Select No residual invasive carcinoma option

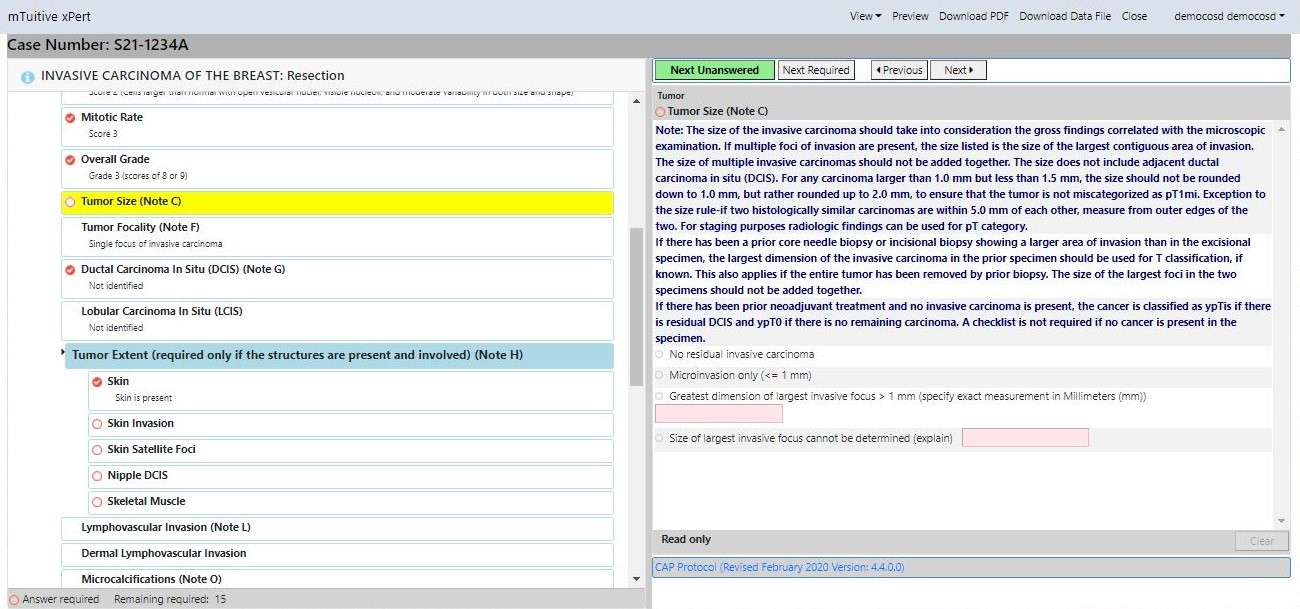click(x=659, y=354)
